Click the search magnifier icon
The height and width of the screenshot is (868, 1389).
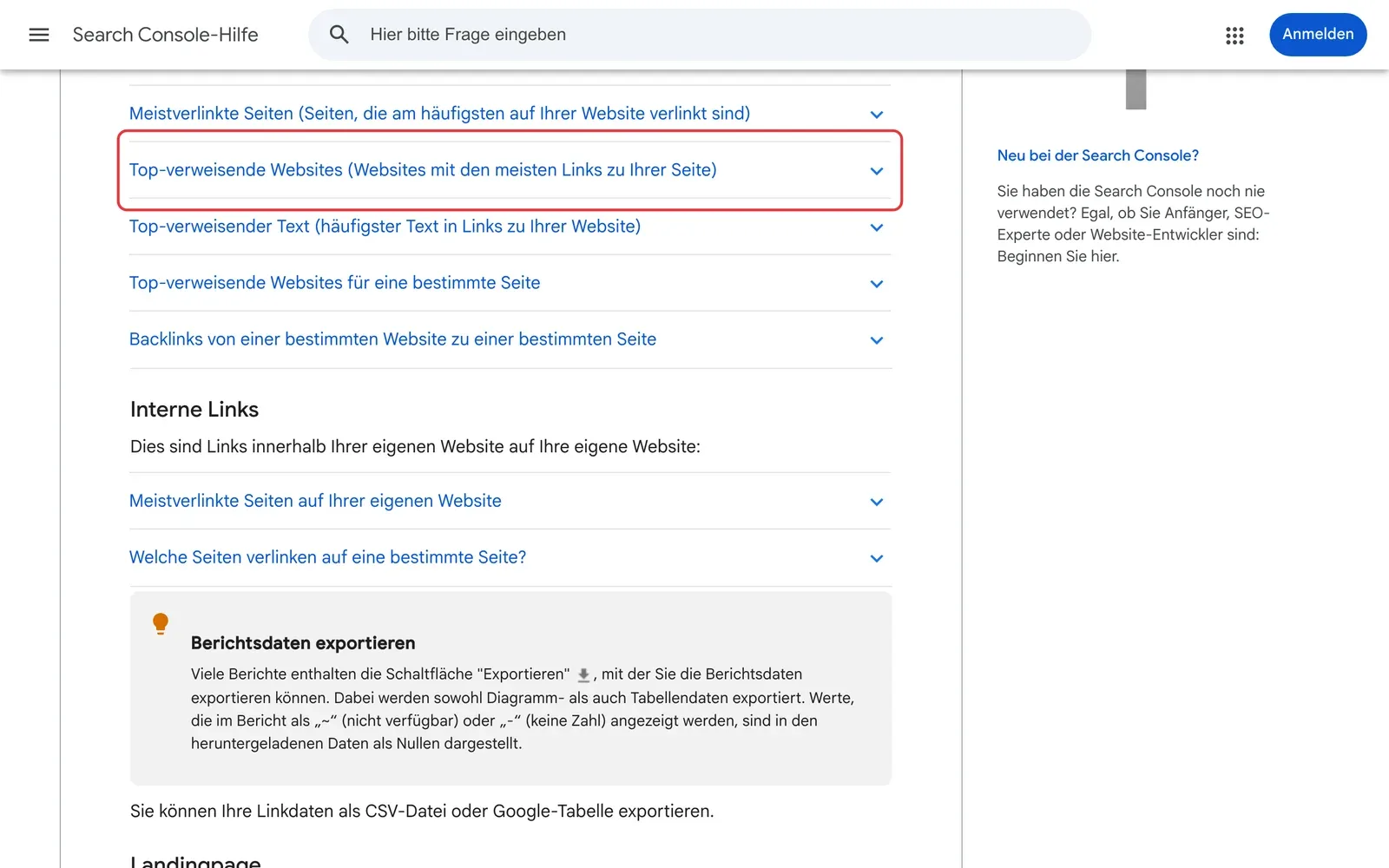tap(339, 35)
